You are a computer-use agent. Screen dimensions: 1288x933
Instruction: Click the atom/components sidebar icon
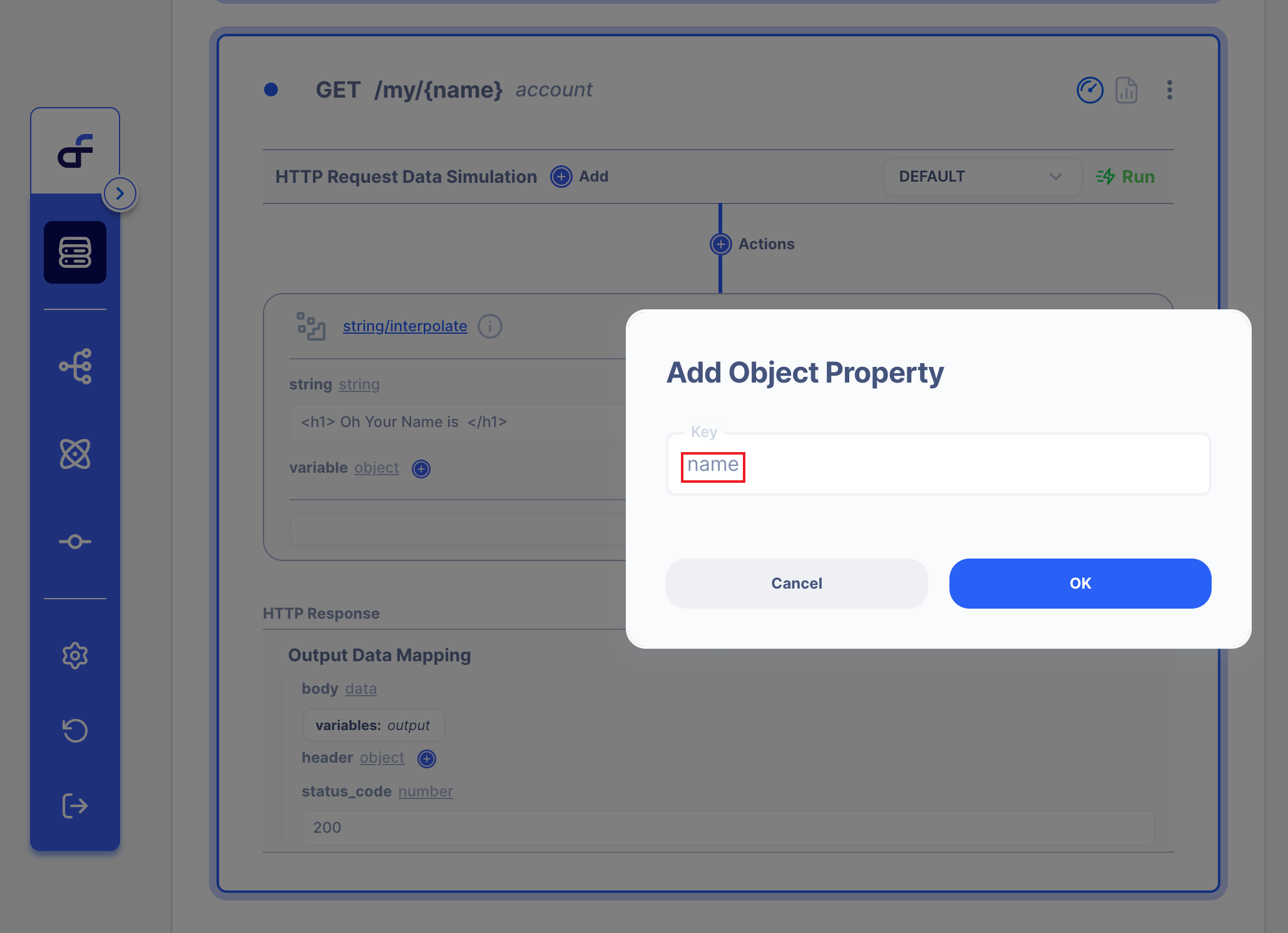point(75,455)
